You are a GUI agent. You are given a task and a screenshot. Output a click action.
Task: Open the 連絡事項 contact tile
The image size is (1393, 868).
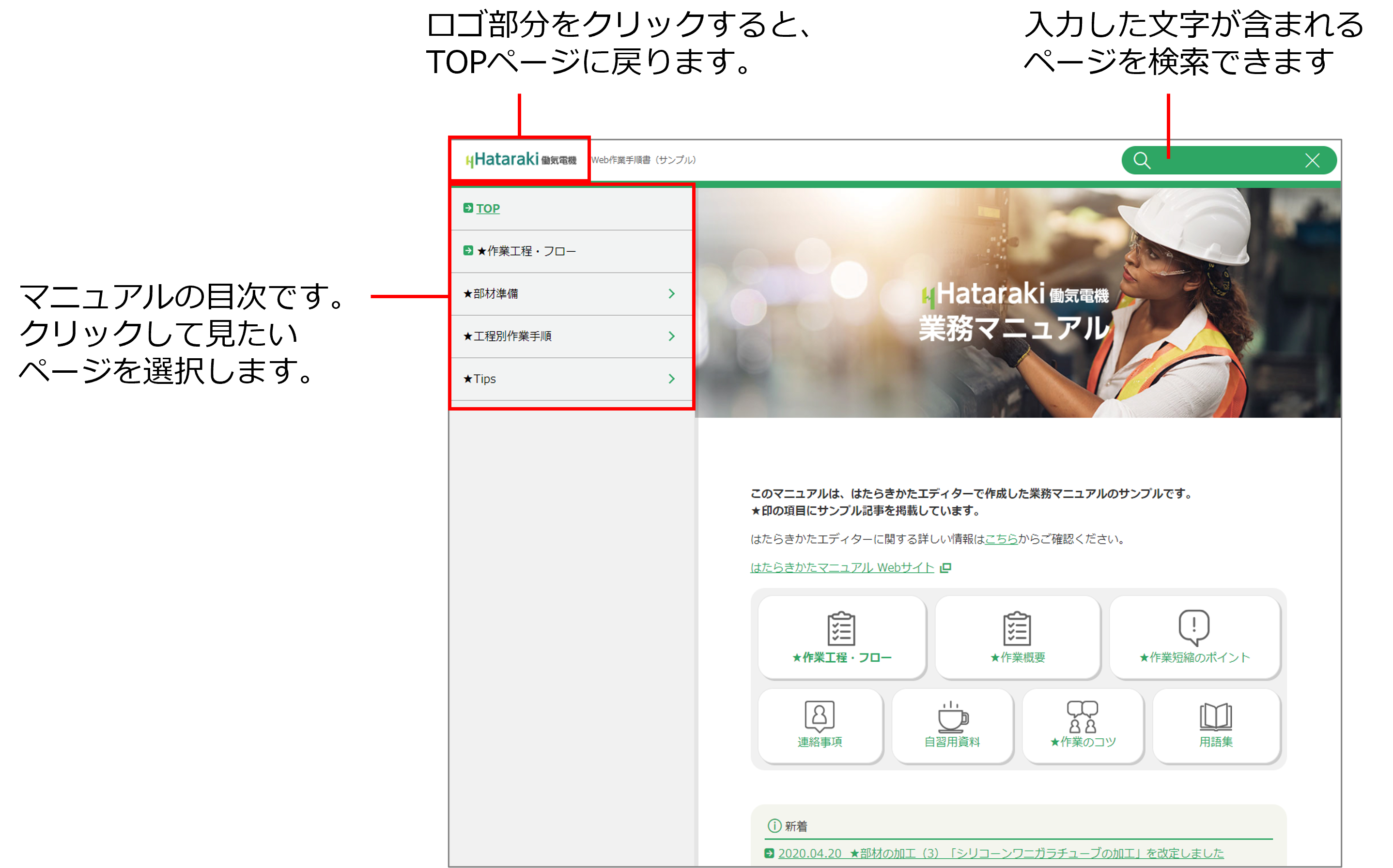820,726
